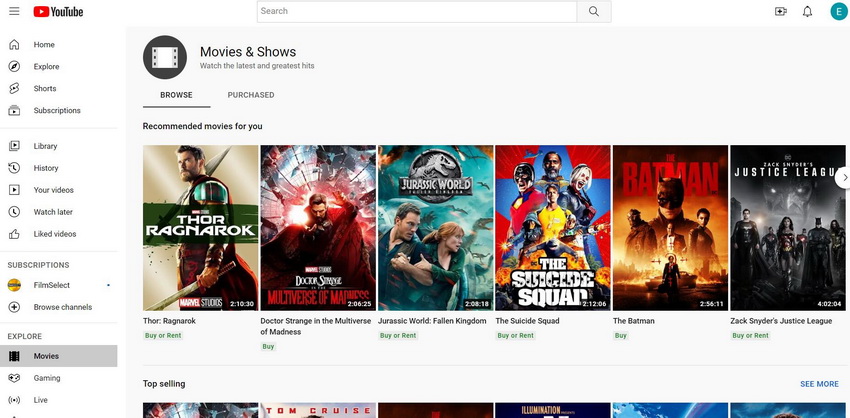Open Jurassic World poster thumbnail

coord(436,228)
